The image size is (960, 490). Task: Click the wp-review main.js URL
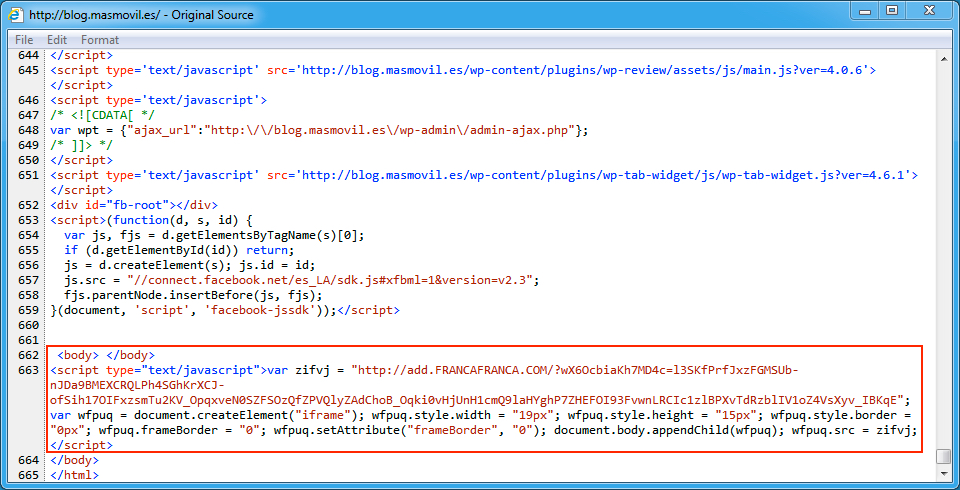pyautogui.click(x=584, y=70)
